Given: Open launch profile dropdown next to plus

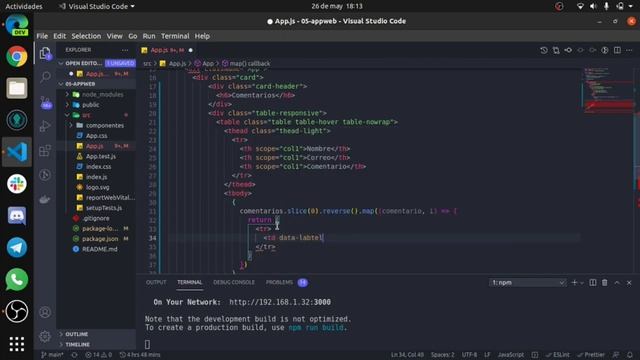Looking at the screenshot, I should coord(582,283).
